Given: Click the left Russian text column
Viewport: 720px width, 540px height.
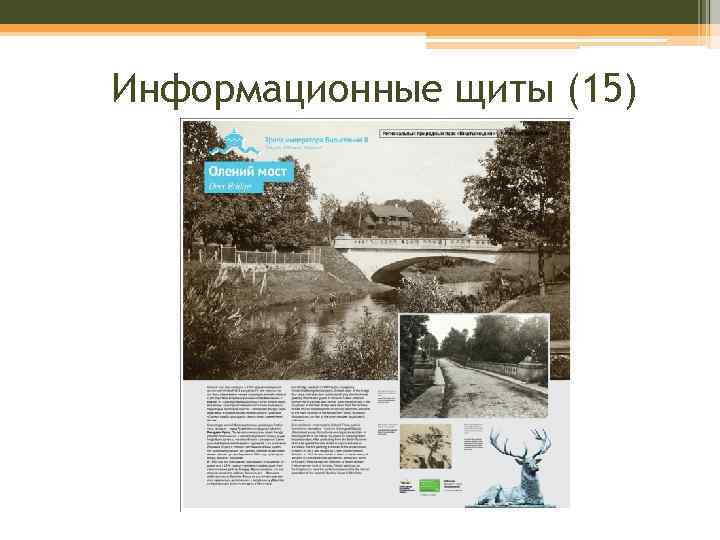Looking at the screenshot, I should click(x=246, y=435).
